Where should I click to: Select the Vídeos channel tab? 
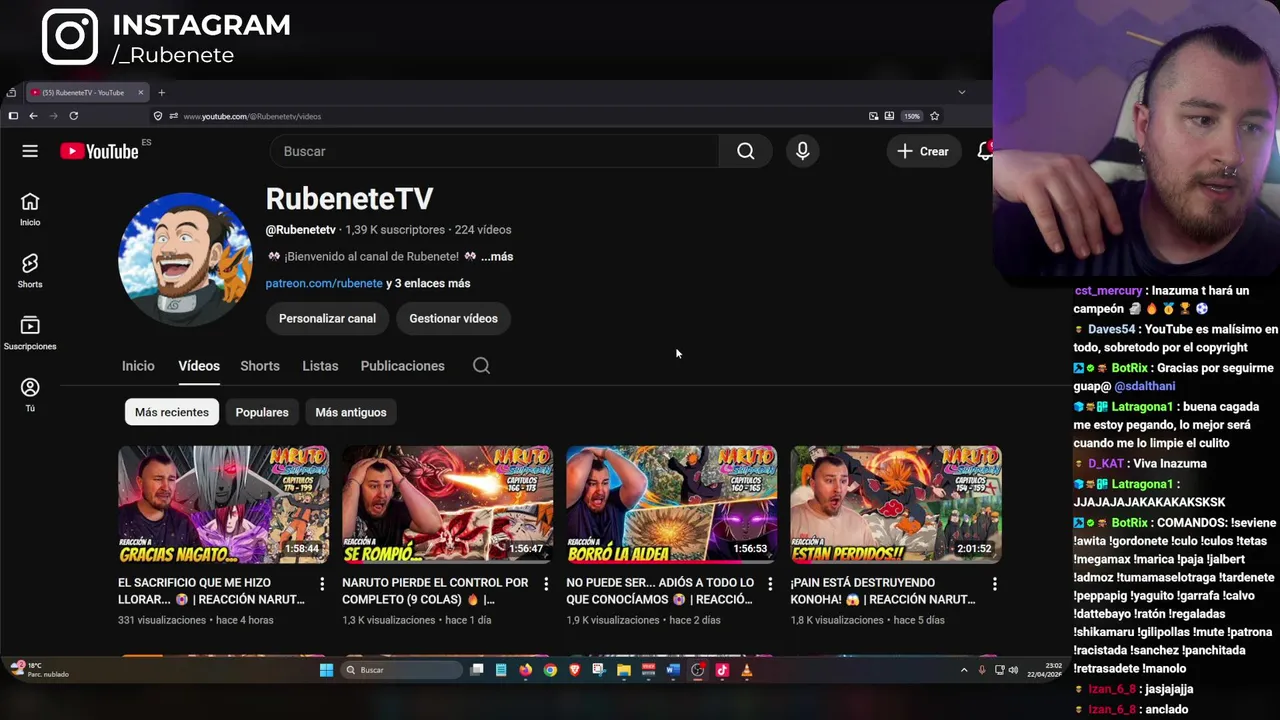199,366
